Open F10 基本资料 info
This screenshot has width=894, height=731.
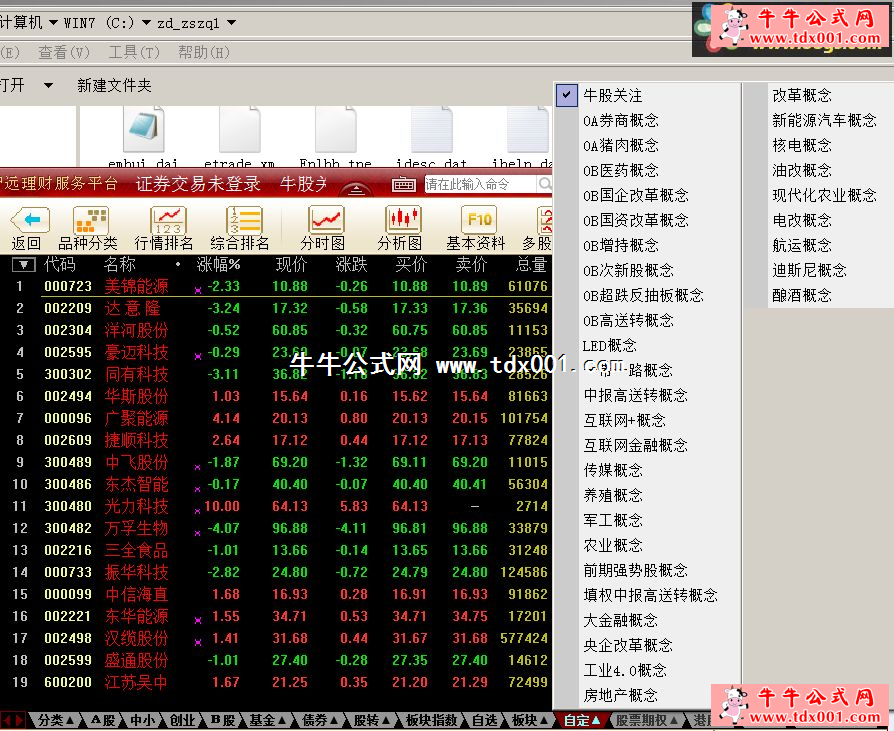[477, 220]
